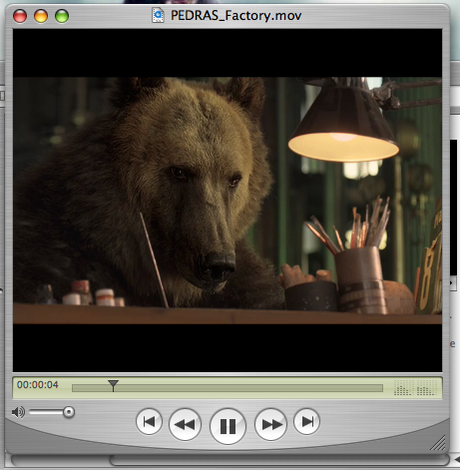Close the player with the red button

(x=20, y=16)
